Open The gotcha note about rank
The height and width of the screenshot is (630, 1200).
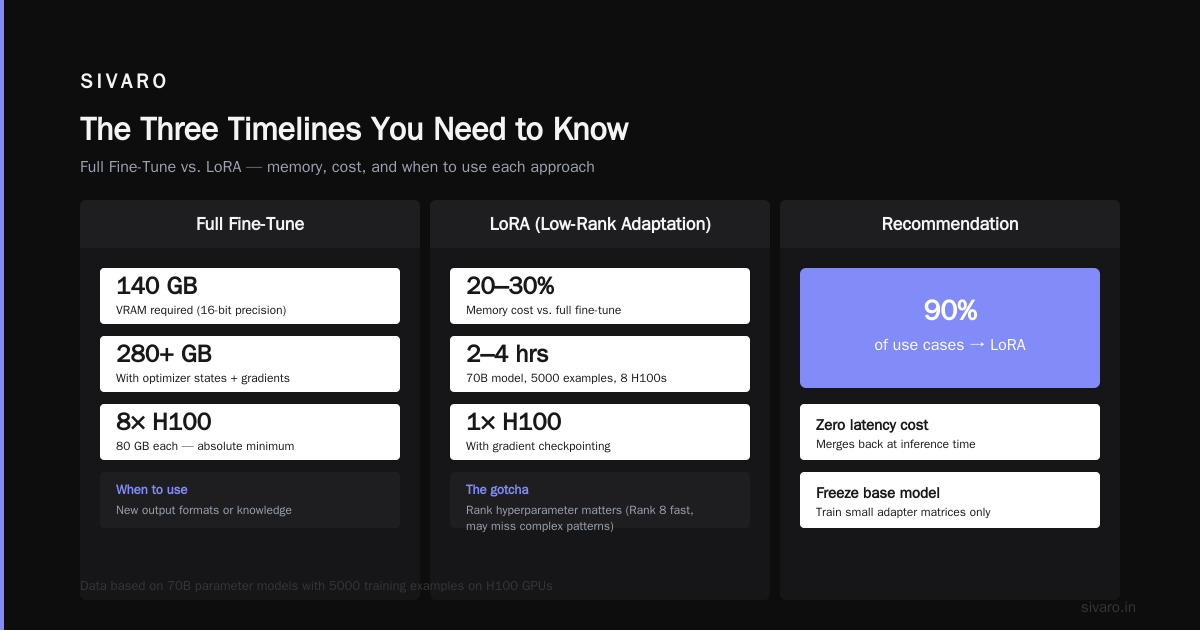(600, 500)
